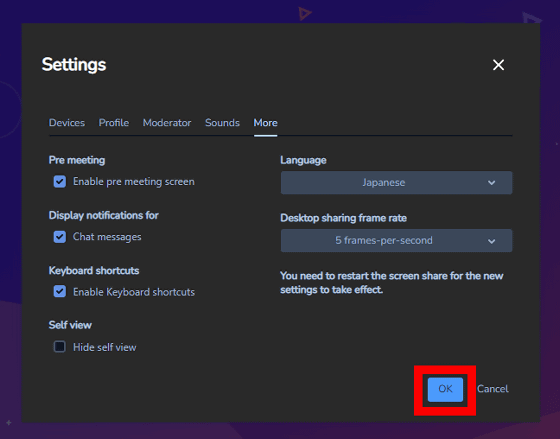Uncheck the Enable pre meeting screen checkbox
Viewport: 560px width, 439px height.
[60, 181]
